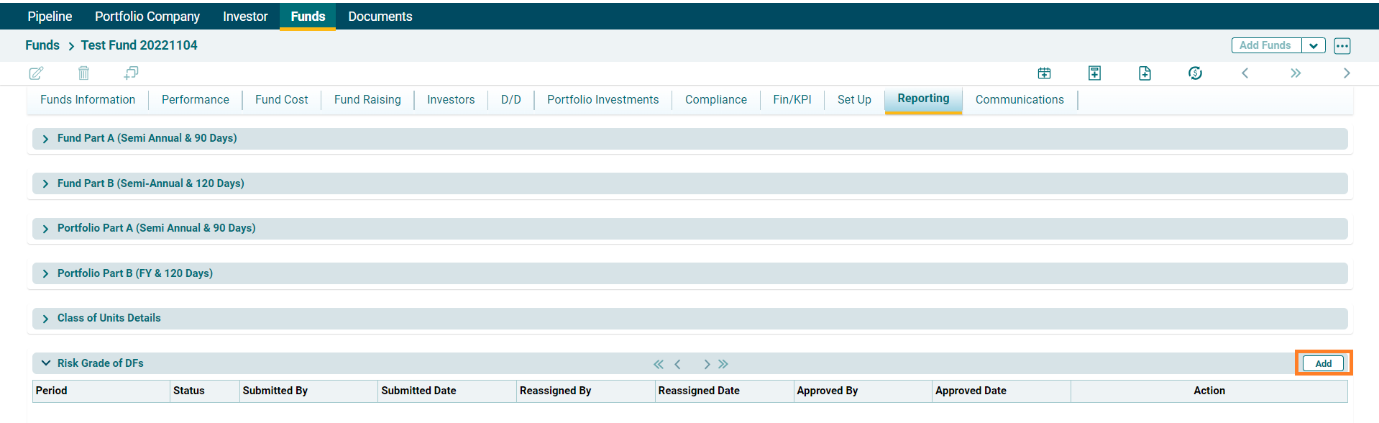This screenshot has height=423, width=1379.
Task: Go to previous record arrow in toolbar
Action: 1245,73
